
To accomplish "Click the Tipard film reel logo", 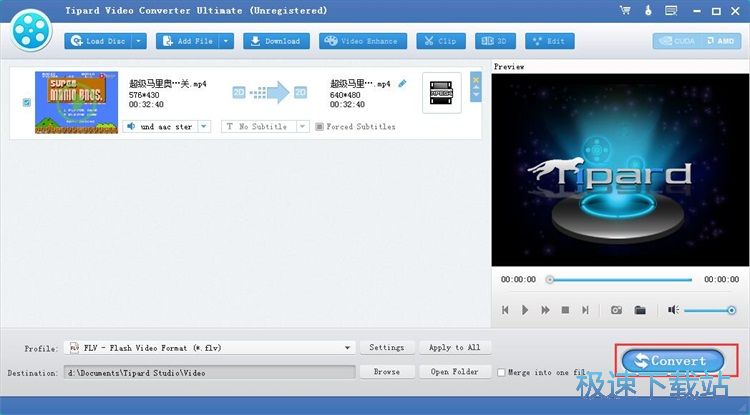I will 31,30.
